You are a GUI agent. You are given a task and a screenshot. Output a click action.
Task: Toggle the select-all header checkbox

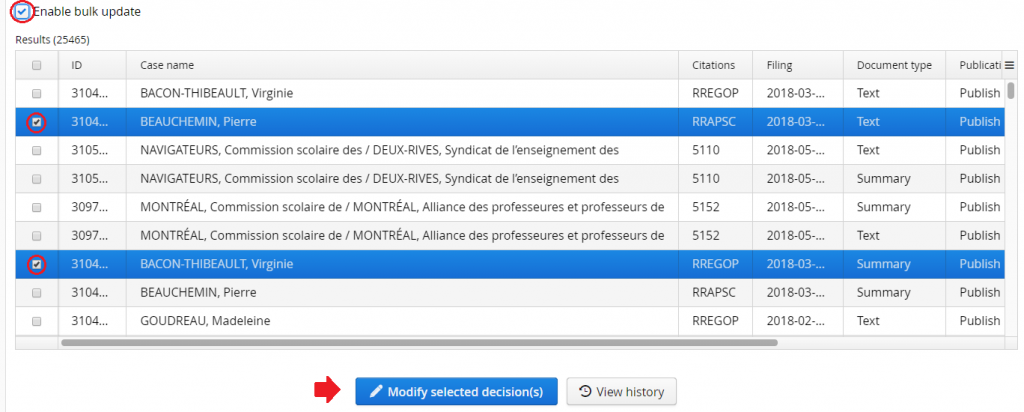(x=37, y=65)
